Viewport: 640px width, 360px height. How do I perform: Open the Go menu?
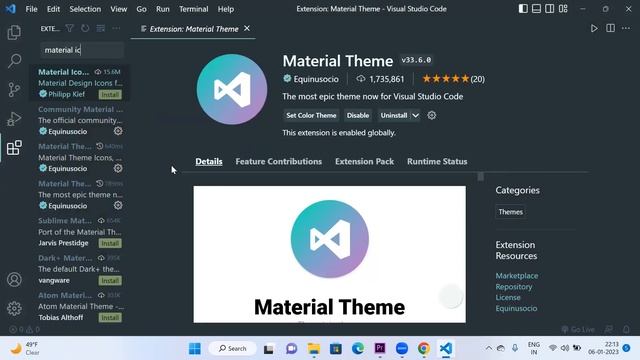pos(141,9)
